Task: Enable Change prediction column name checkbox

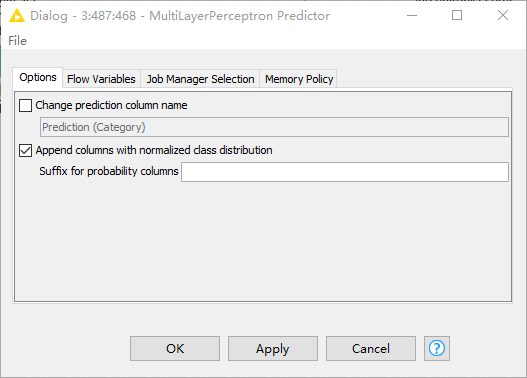Action: point(26,105)
